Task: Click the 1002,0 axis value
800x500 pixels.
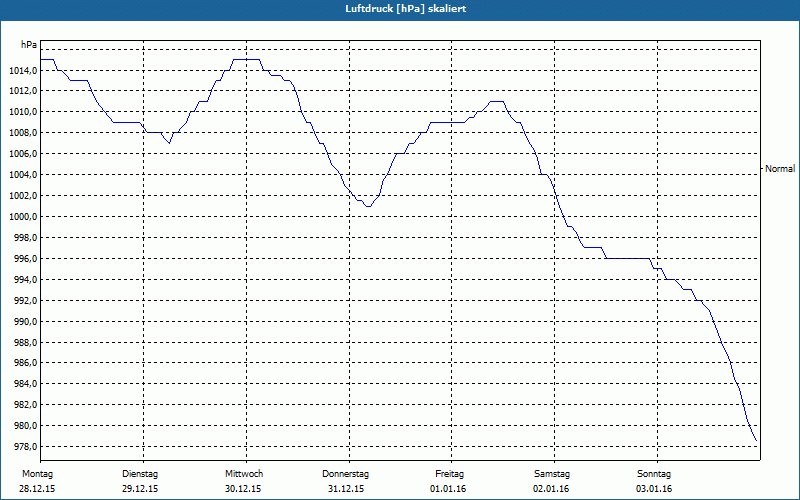Action: point(23,196)
